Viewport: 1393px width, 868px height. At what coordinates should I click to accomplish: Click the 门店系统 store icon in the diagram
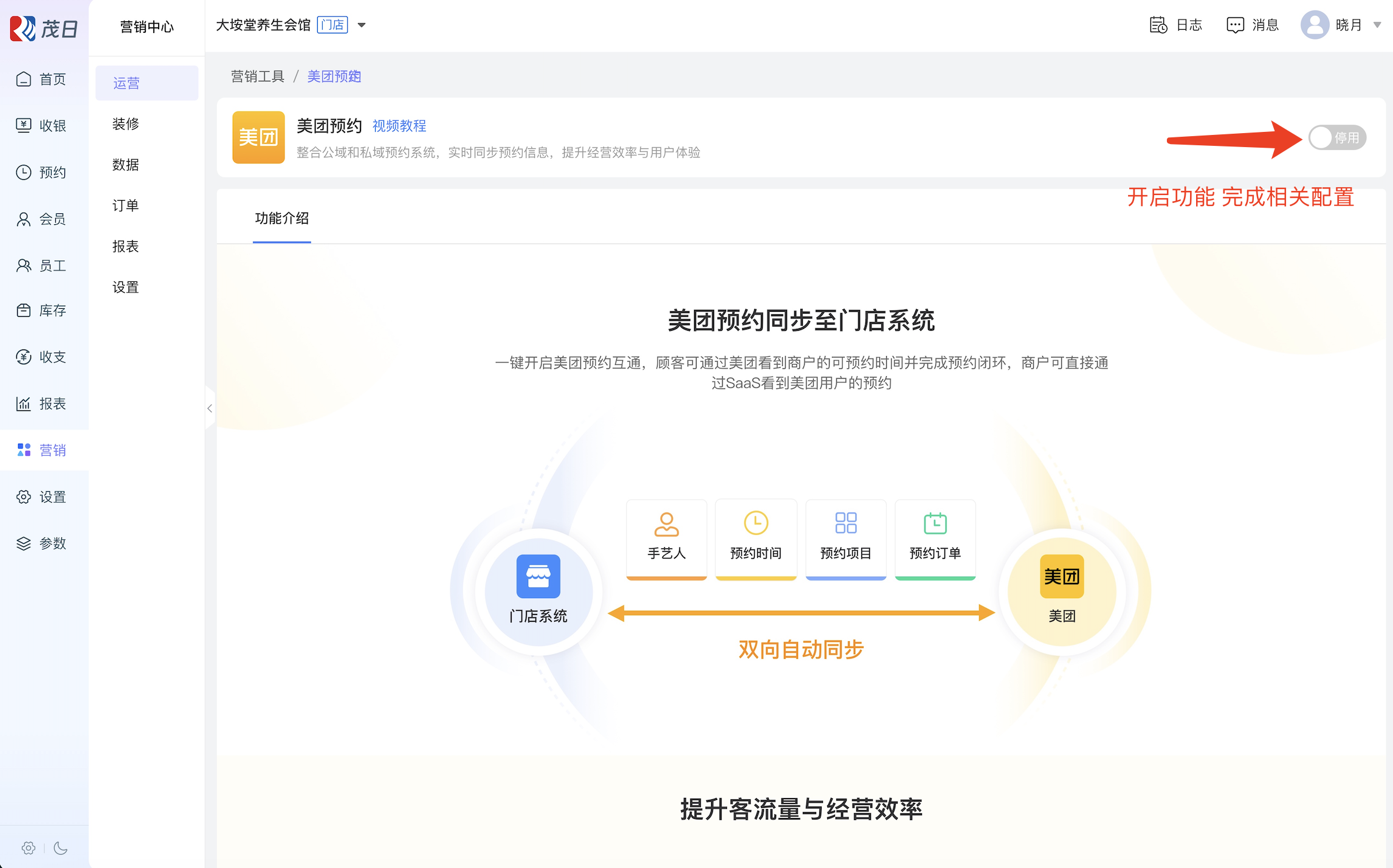click(x=538, y=576)
